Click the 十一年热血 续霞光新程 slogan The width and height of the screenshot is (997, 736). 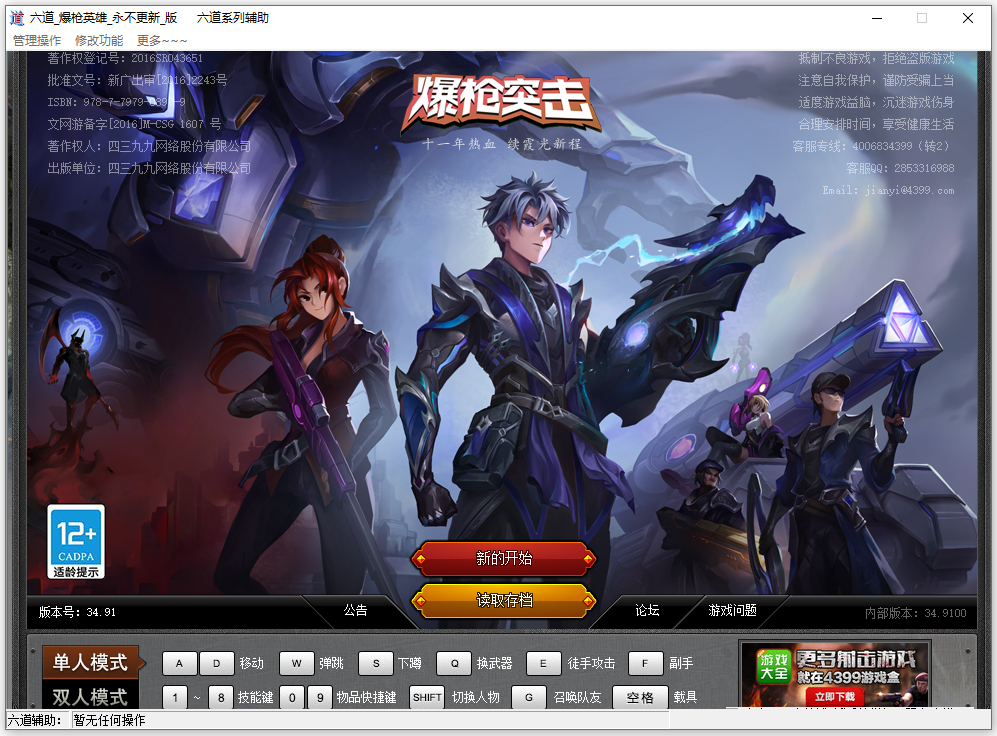pyautogui.click(x=502, y=144)
